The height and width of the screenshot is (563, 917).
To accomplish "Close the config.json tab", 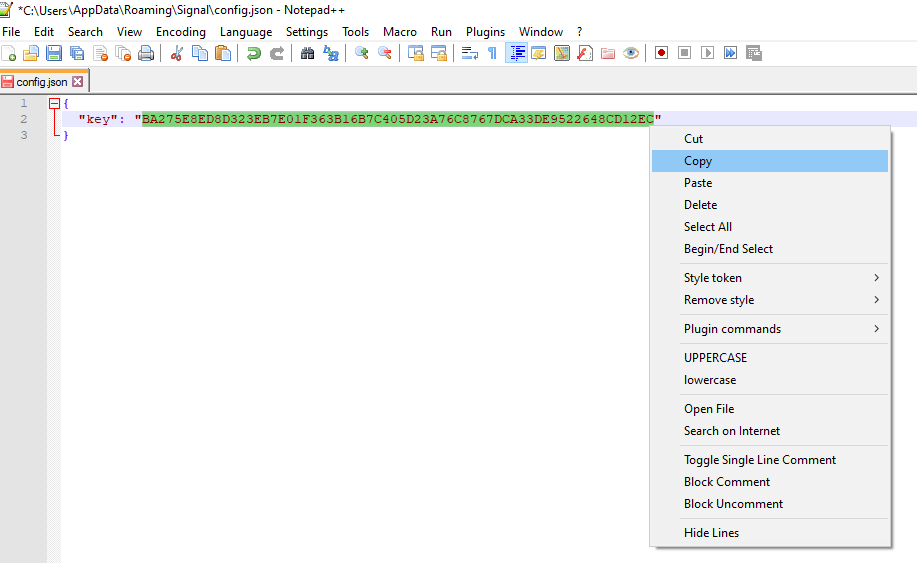I will [x=78, y=82].
